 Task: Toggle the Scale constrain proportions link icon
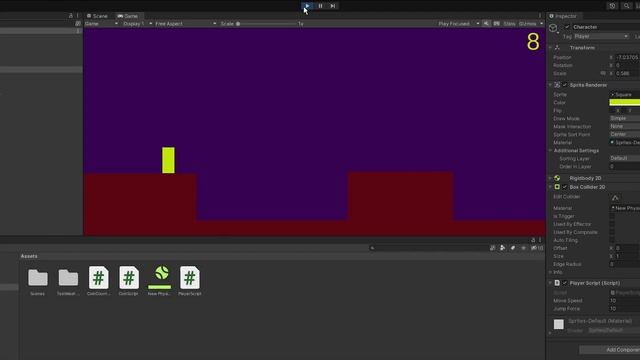tap(603, 73)
